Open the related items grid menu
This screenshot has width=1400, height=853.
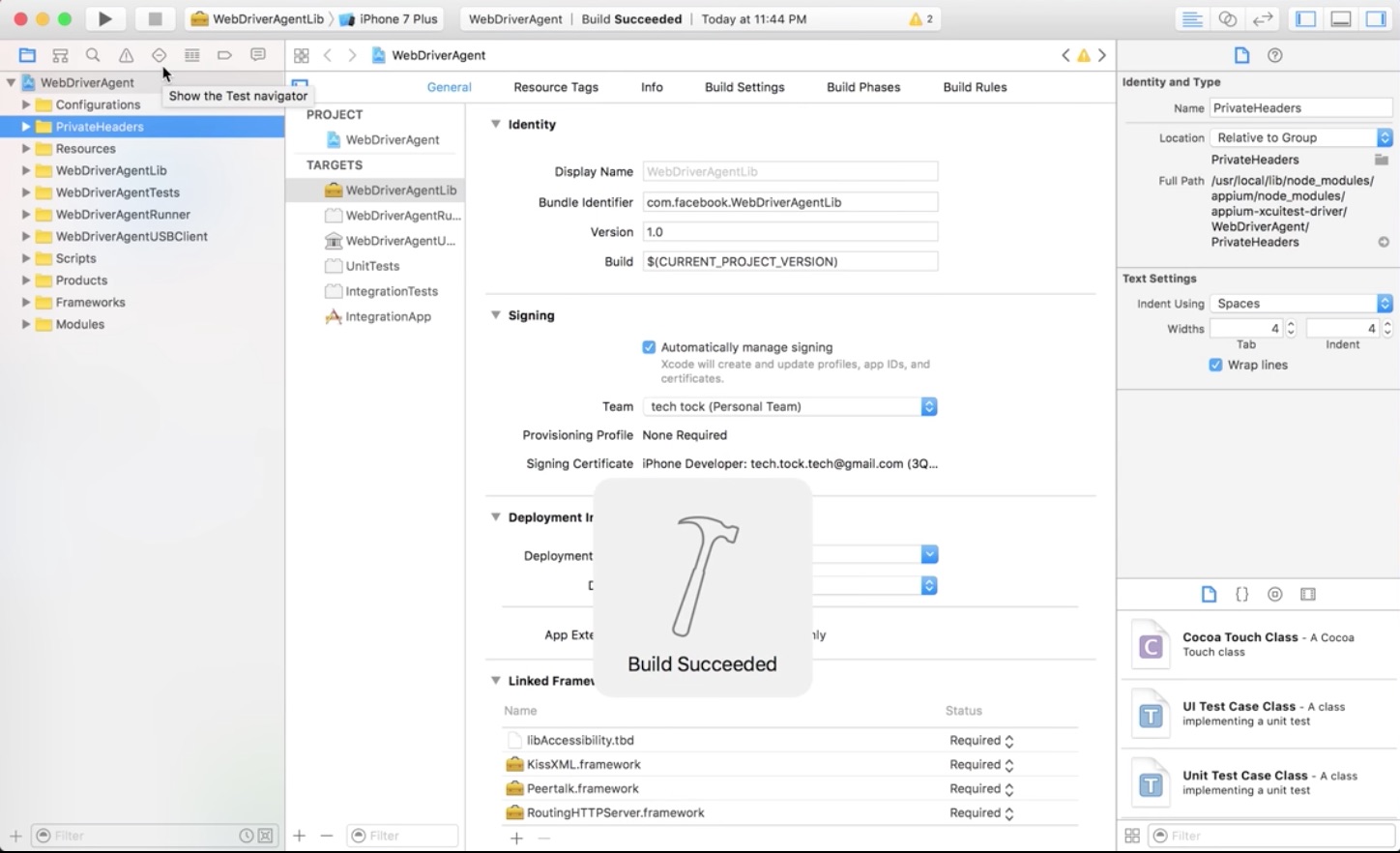pos(302,55)
